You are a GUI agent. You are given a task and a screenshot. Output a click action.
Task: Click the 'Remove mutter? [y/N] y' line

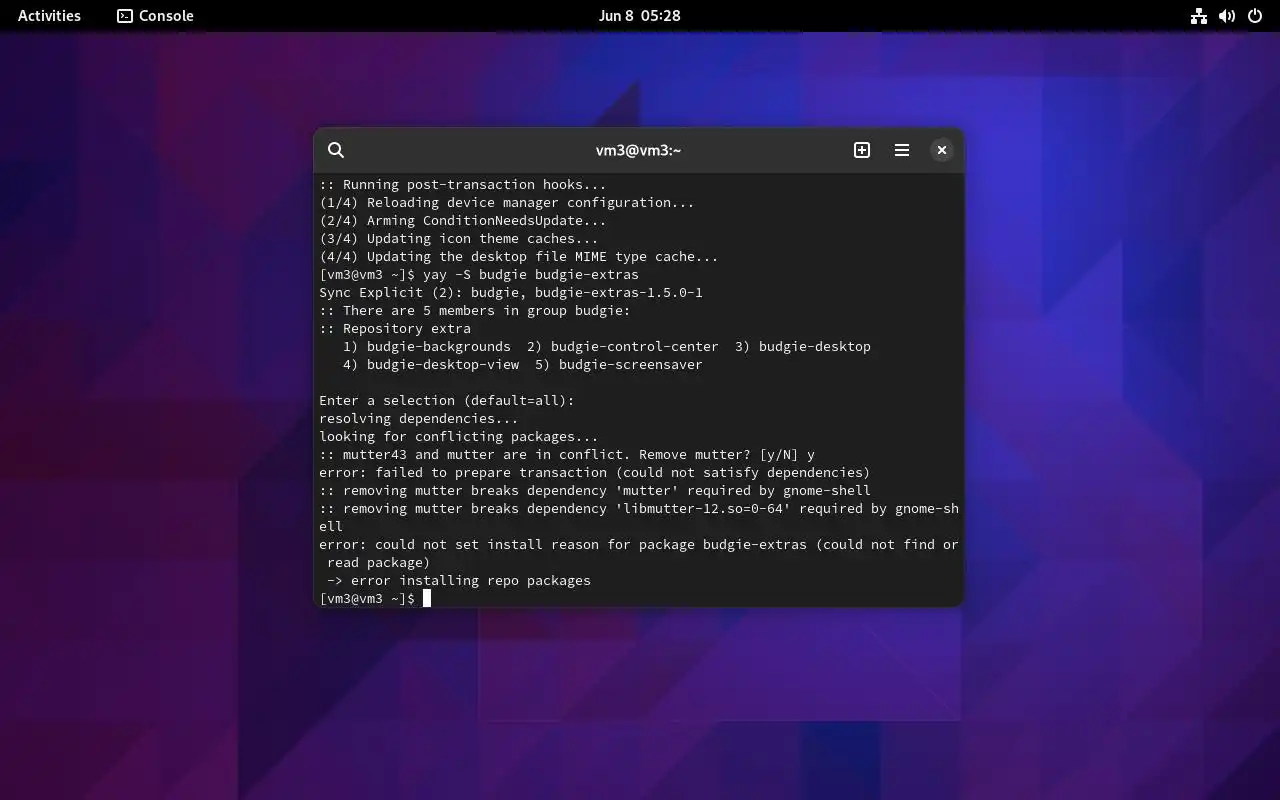click(x=567, y=454)
